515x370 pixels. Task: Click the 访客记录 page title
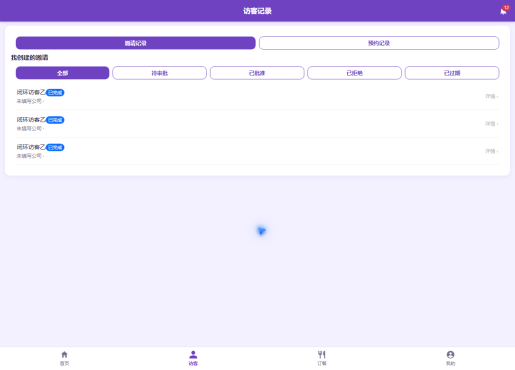coord(257,11)
